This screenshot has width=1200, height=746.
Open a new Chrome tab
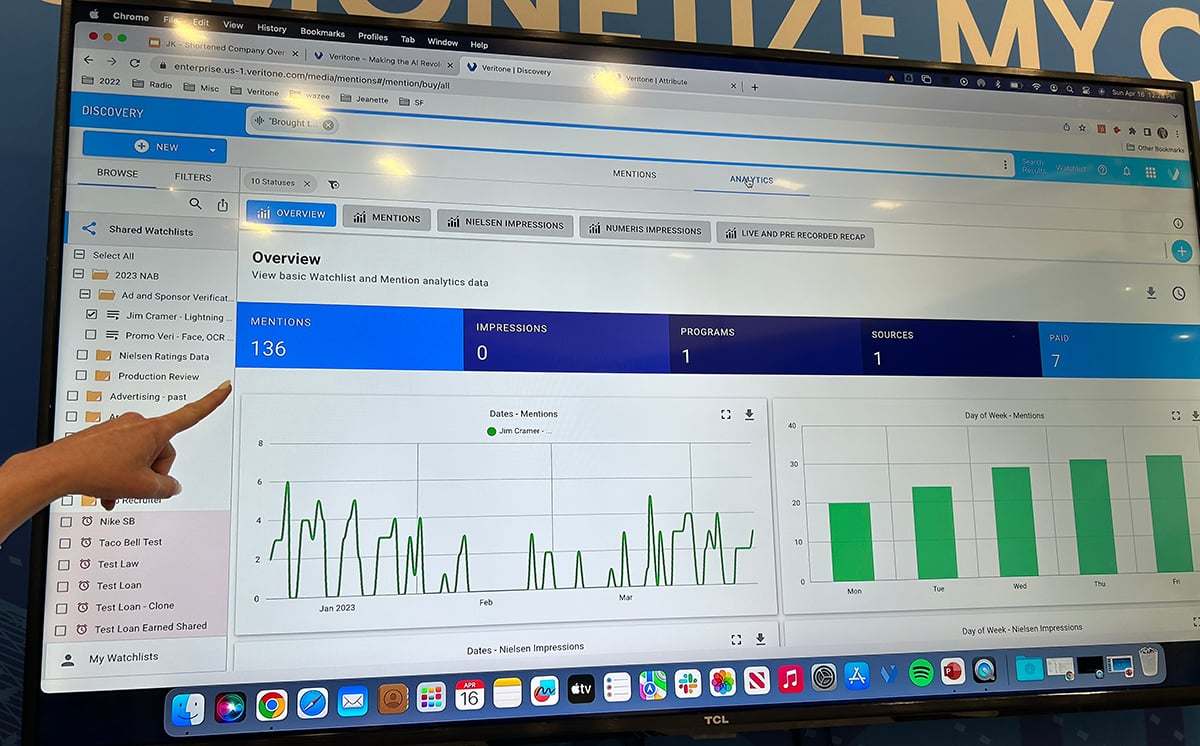pyautogui.click(x=754, y=87)
